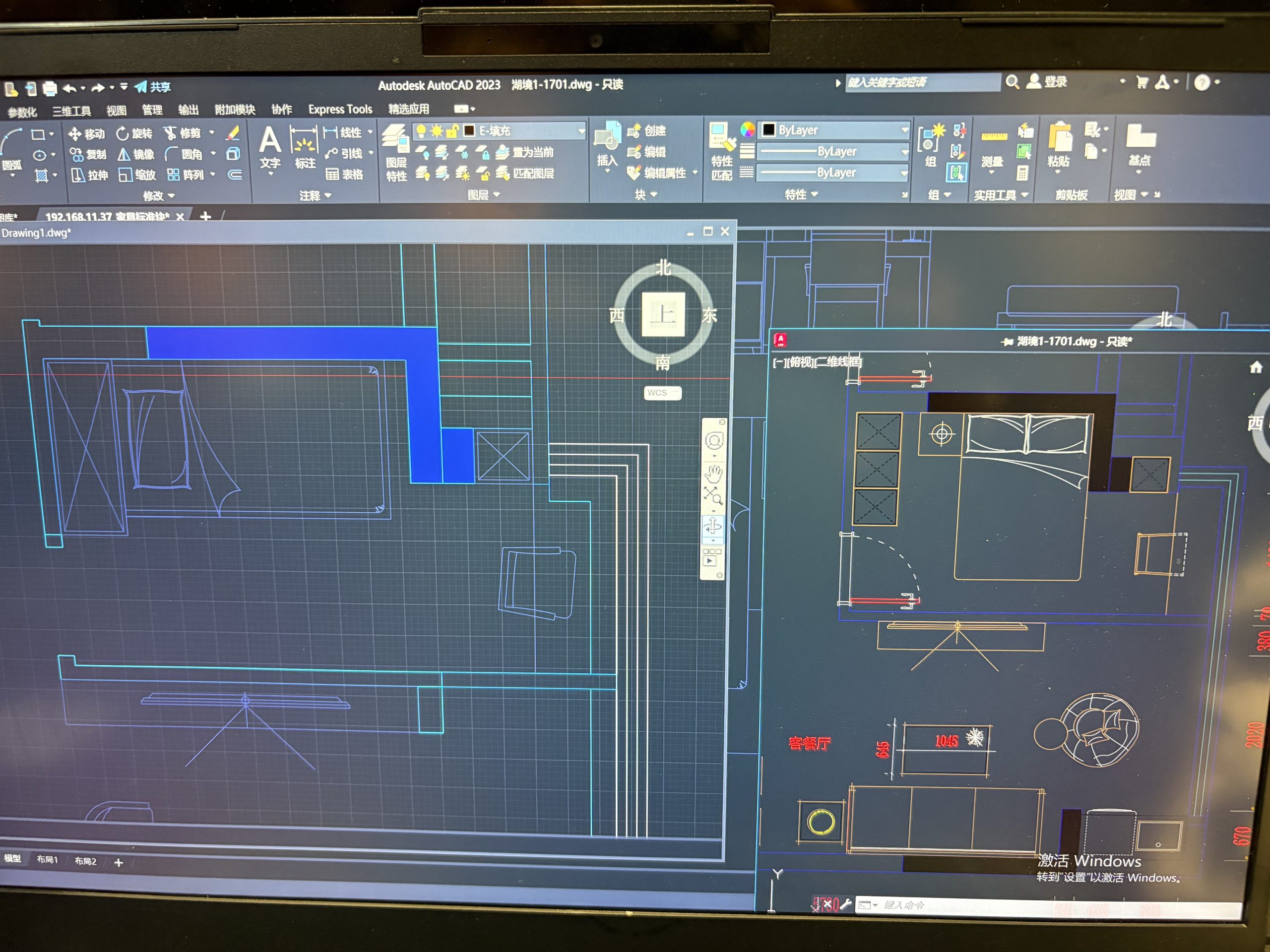Image resolution: width=1270 pixels, height=952 pixels.
Task: Toggle the E-填充 layer freeze sun icon
Action: (x=437, y=131)
